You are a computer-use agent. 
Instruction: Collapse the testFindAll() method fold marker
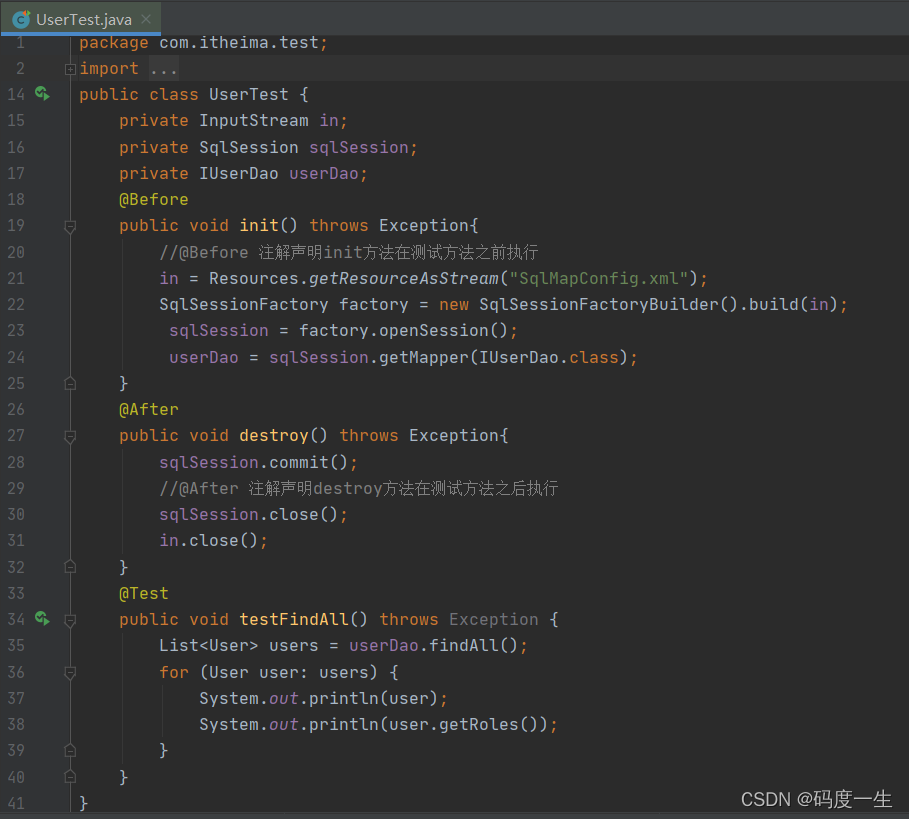[70, 621]
